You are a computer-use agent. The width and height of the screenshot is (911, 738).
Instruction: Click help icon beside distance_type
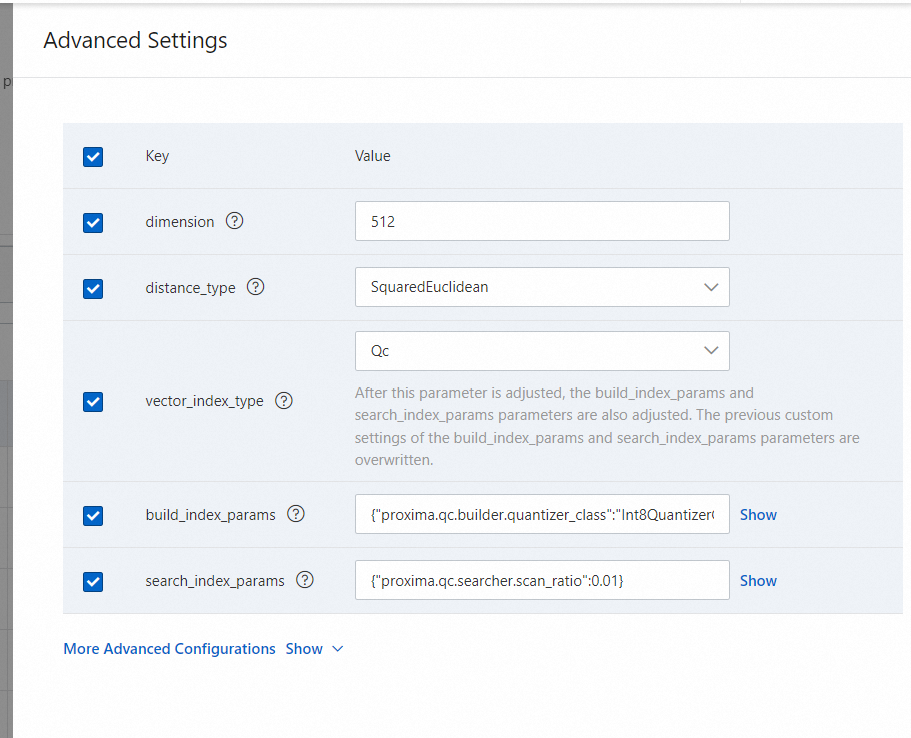pyautogui.click(x=256, y=287)
